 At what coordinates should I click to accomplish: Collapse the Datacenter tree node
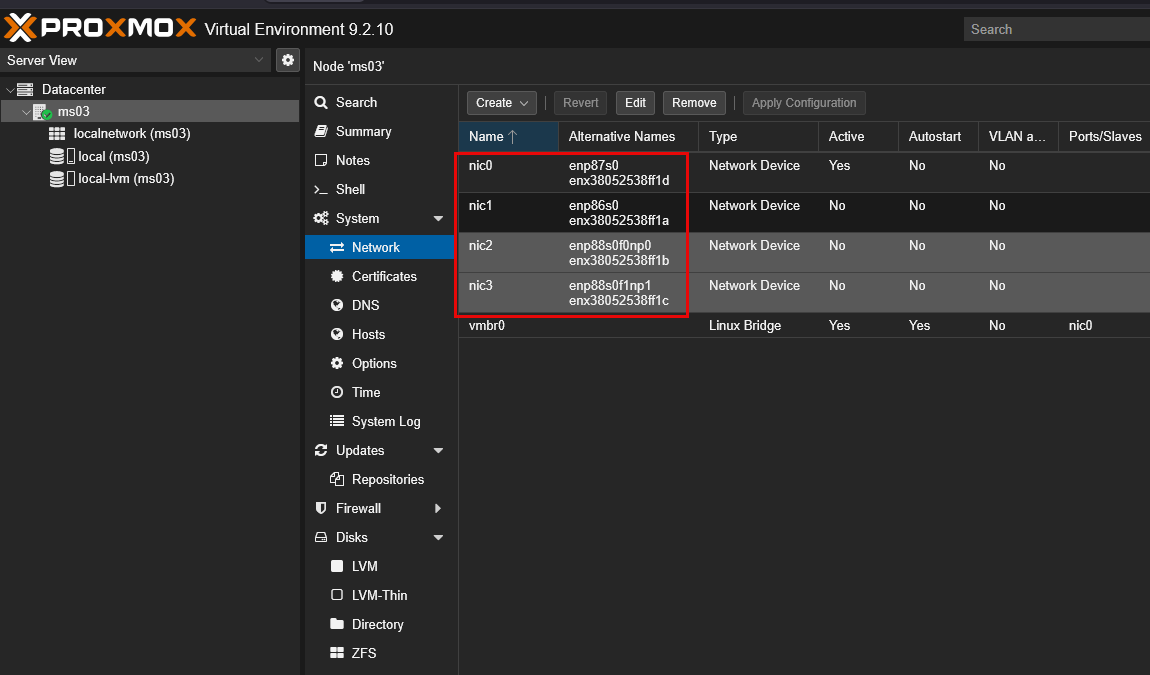(x=10, y=90)
